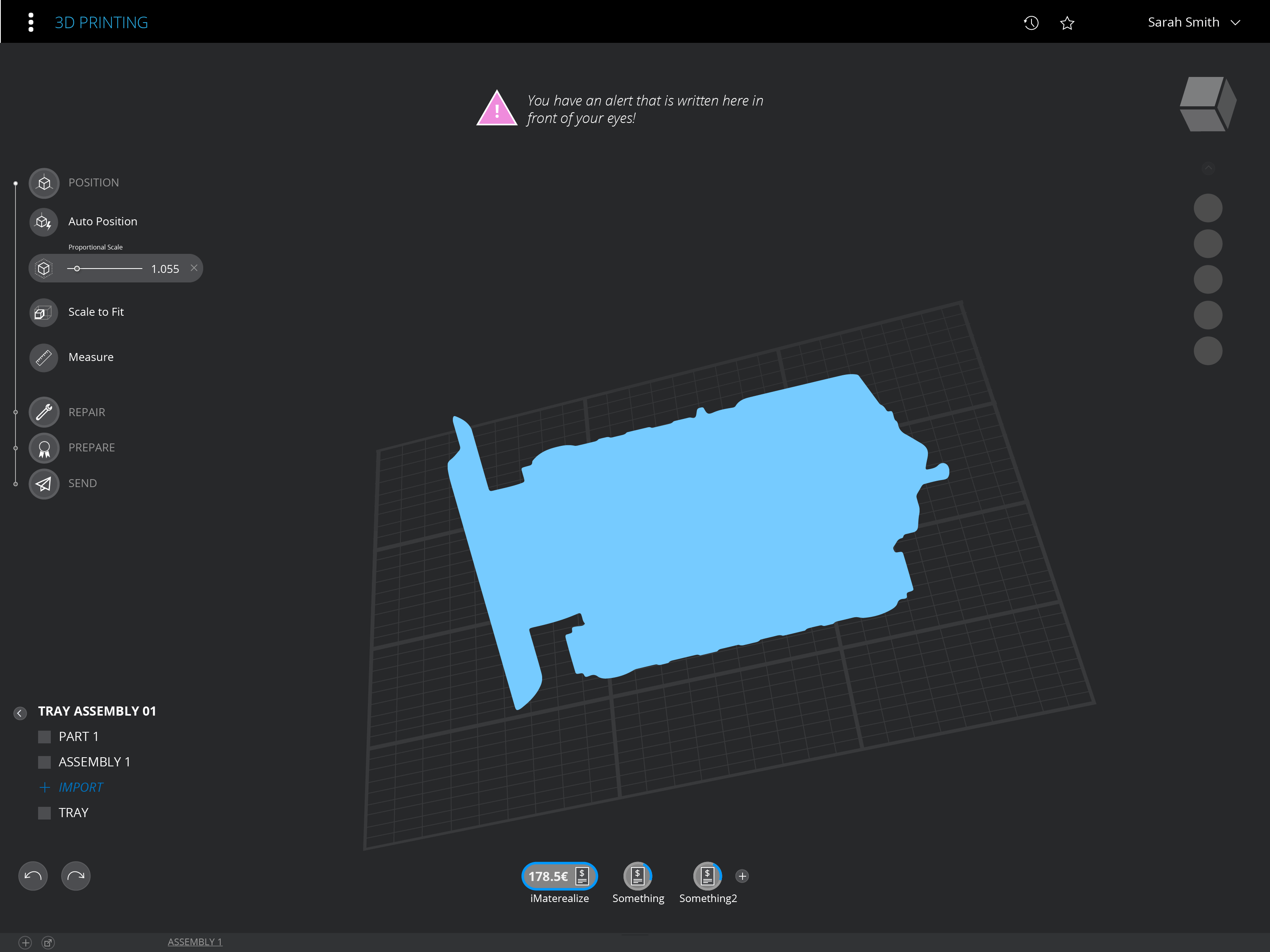Viewport: 1270px width, 952px height.
Task: Collapse the TRAY ASSEMBLY 01 panel
Action: [x=19, y=713]
